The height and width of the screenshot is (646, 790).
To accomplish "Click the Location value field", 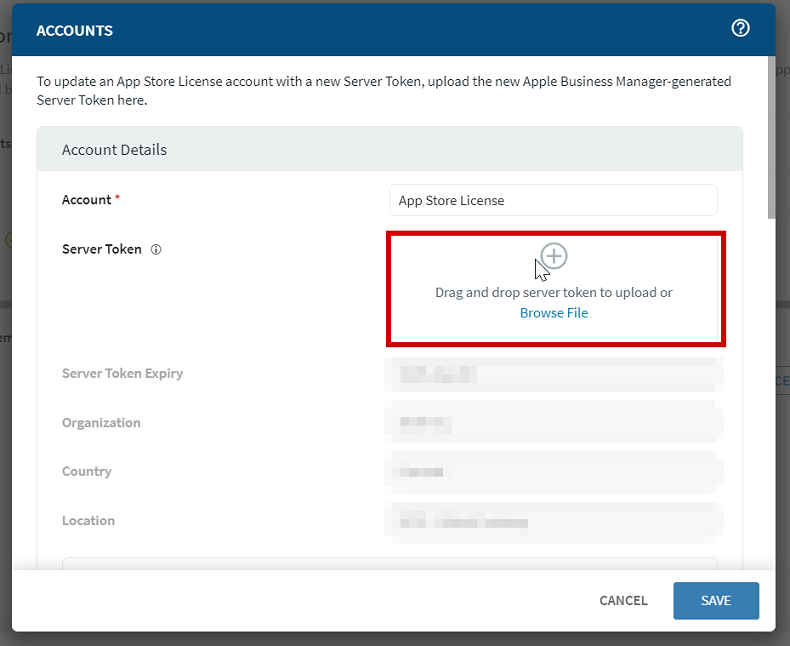I will pos(553,521).
